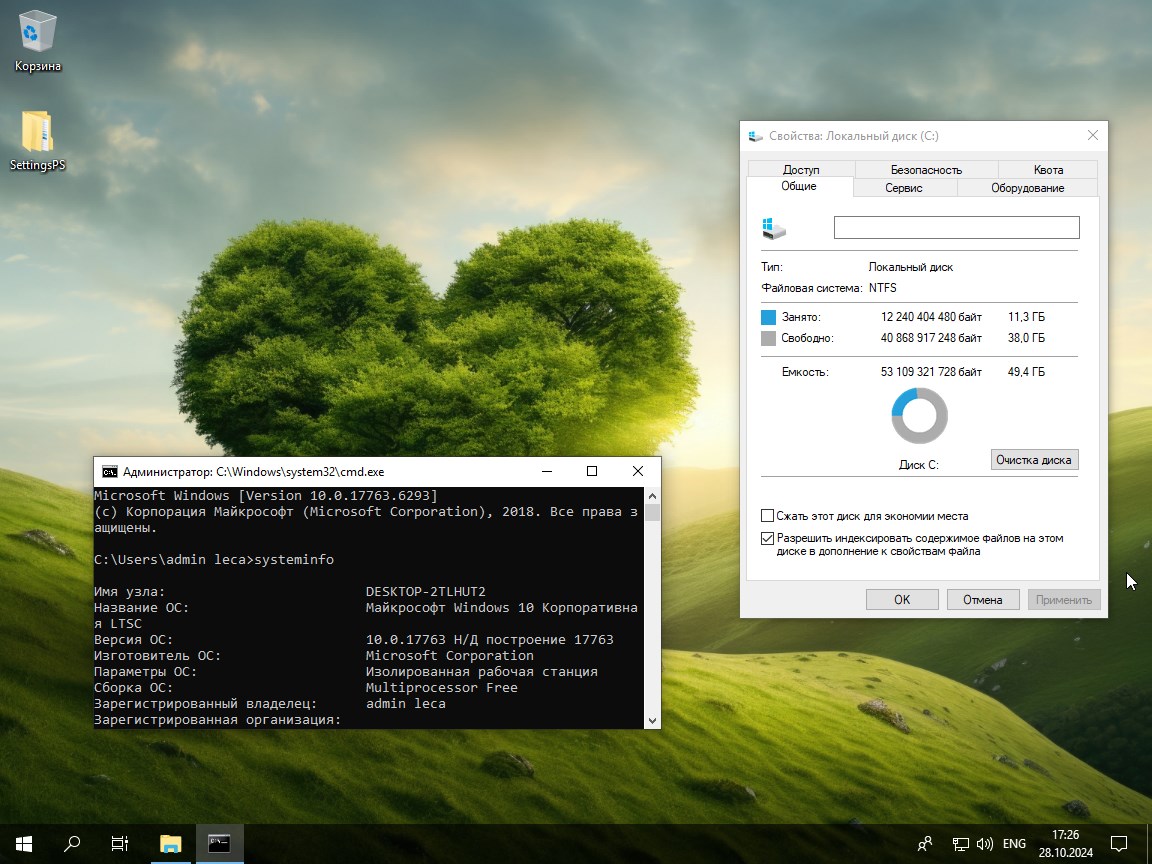Click the 38,0 ГБ free space text
This screenshot has width=1152, height=864.
1026,338
